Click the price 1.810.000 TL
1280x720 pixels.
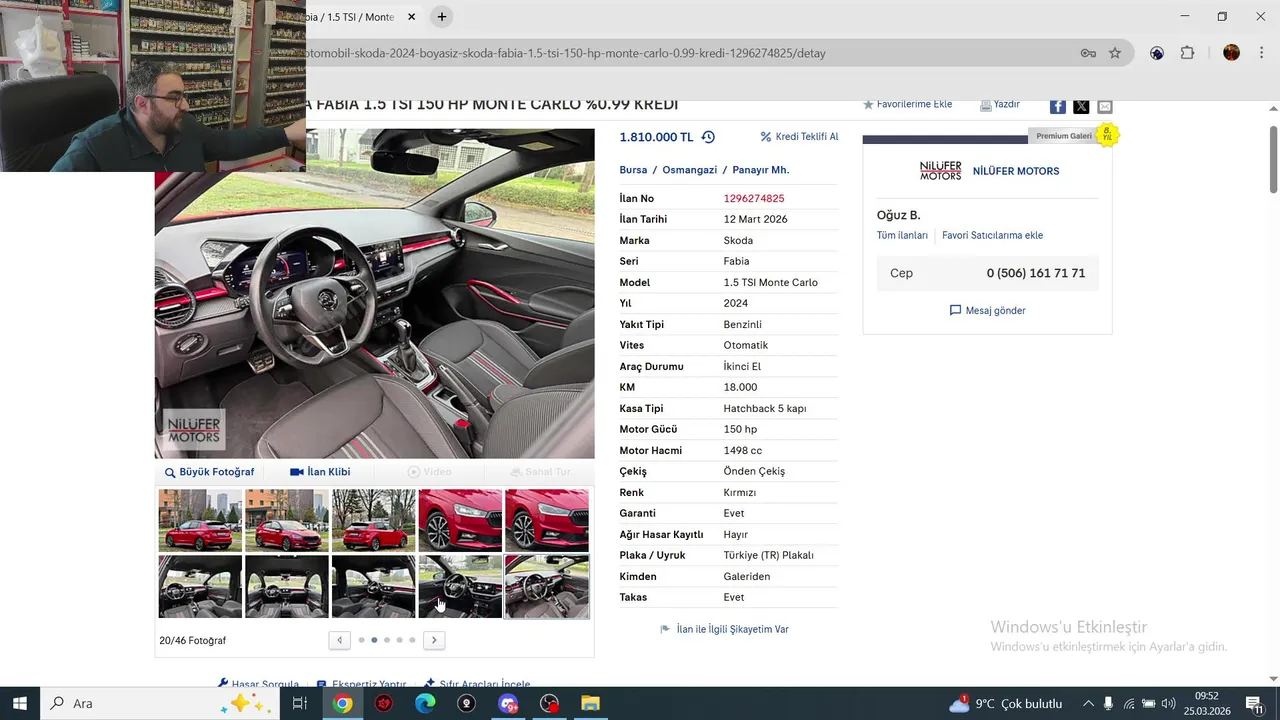pyautogui.click(x=656, y=137)
